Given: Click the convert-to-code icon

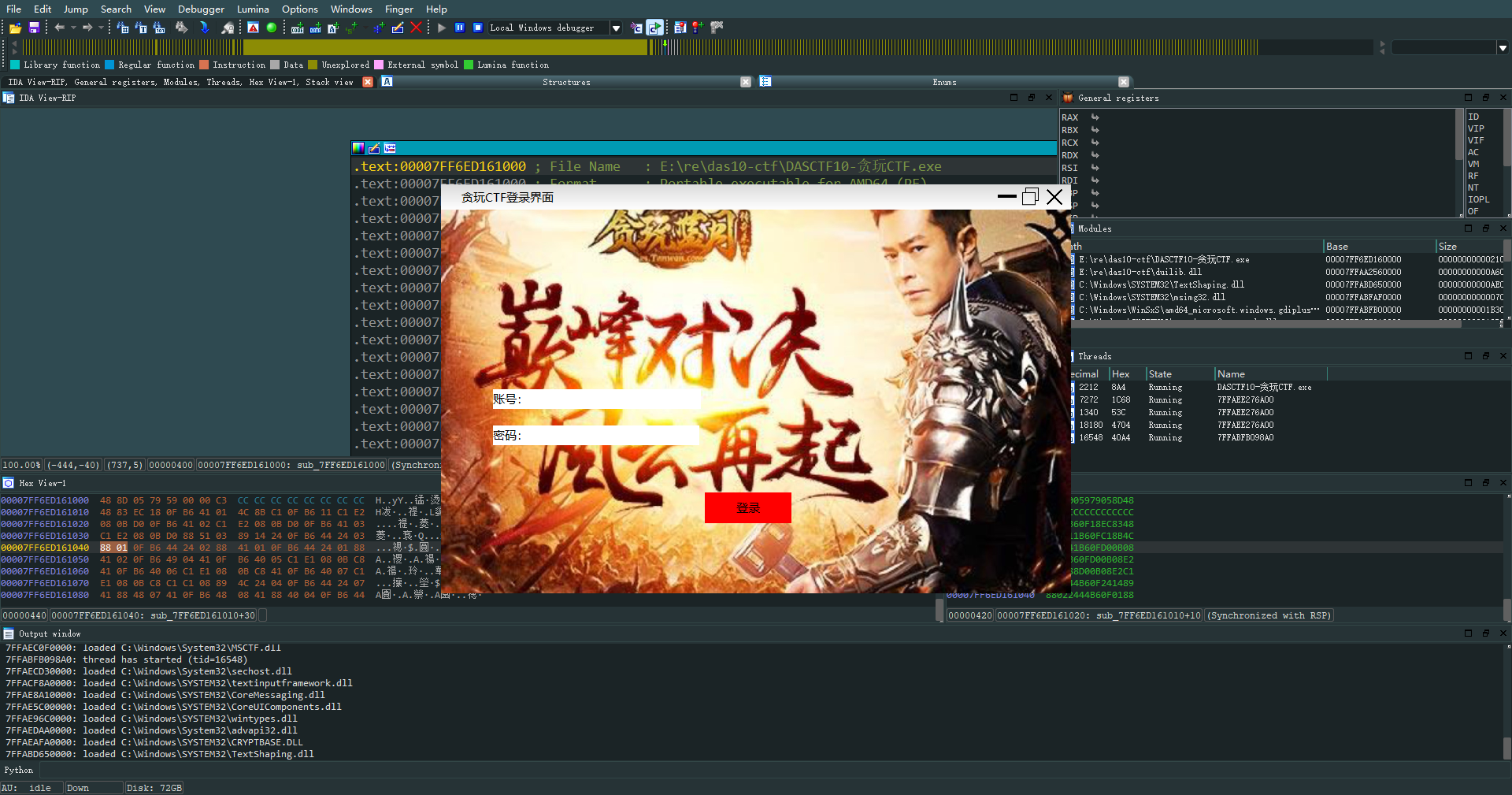Looking at the screenshot, I should [297, 28].
